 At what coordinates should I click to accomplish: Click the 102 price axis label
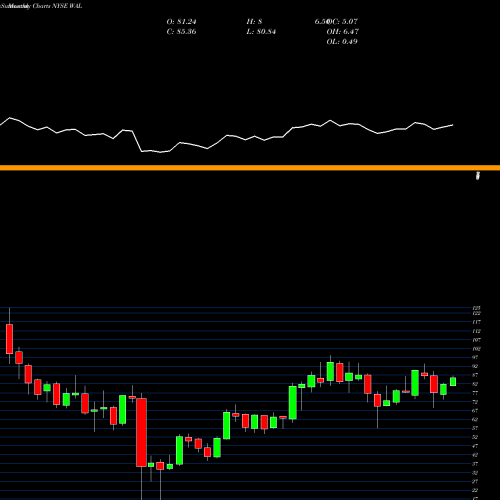tap(477, 349)
